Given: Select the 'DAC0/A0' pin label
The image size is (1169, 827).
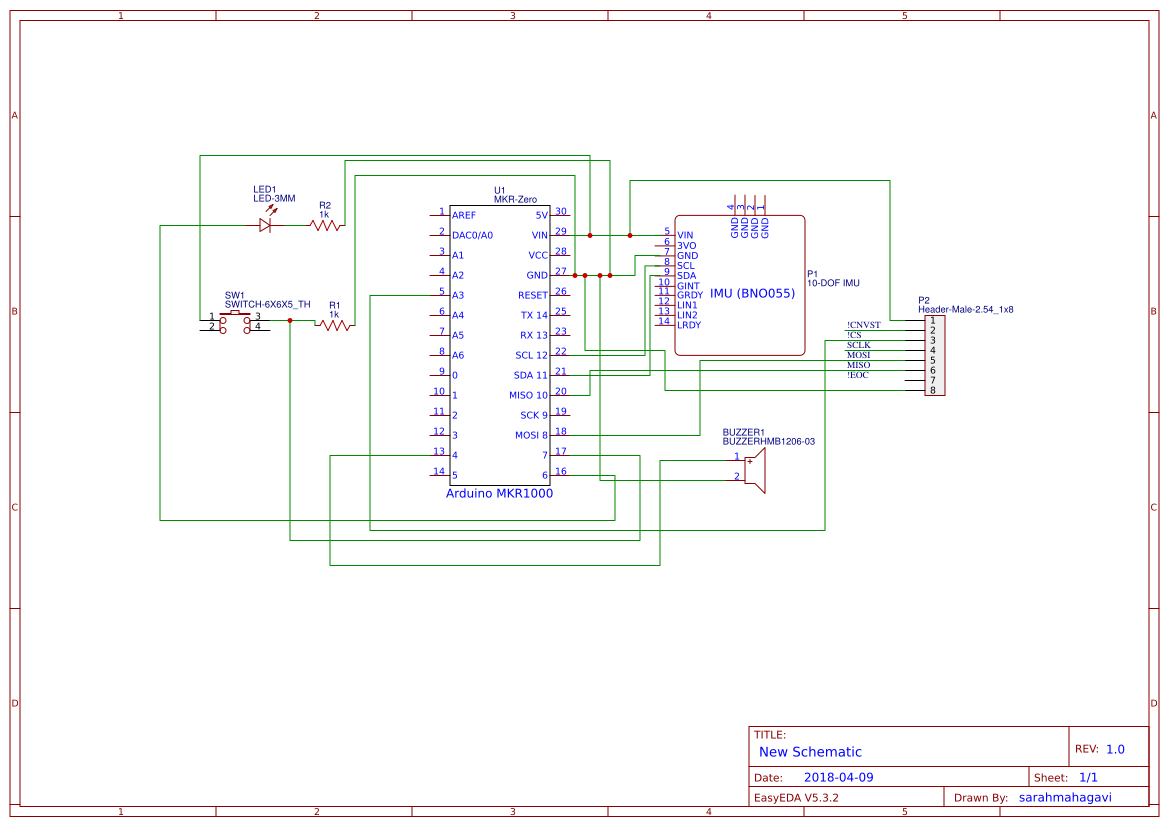Looking at the screenshot, I should click(x=473, y=236).
